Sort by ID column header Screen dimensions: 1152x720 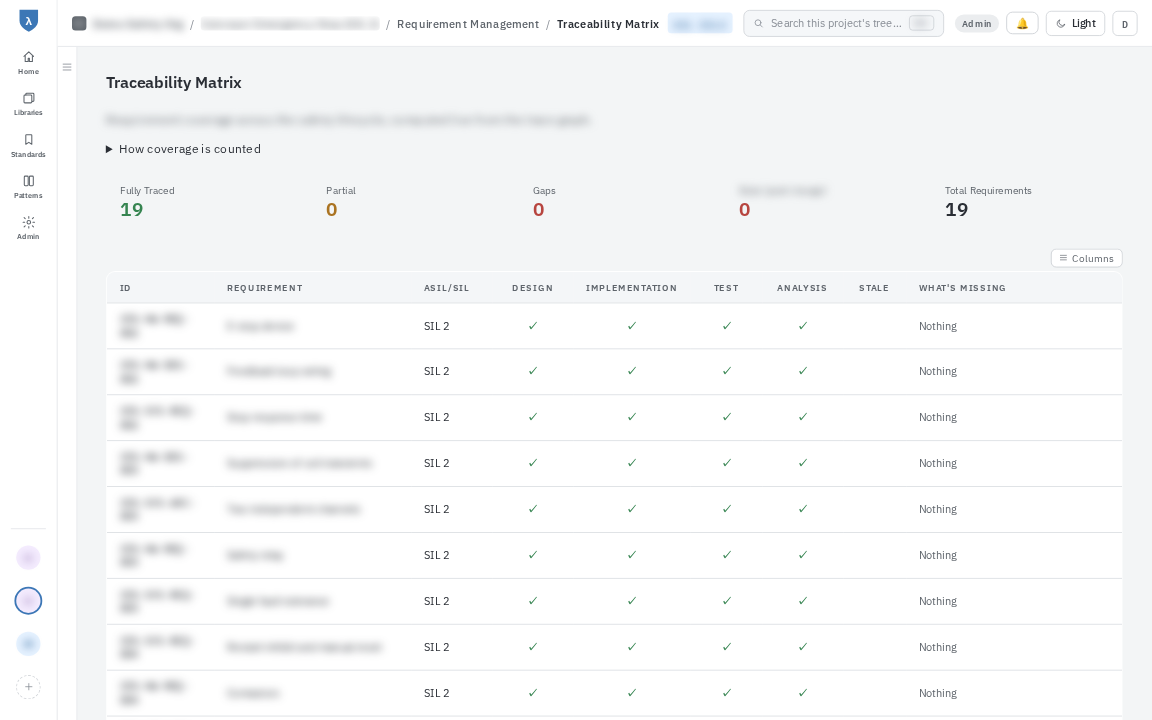coord(125,288)
